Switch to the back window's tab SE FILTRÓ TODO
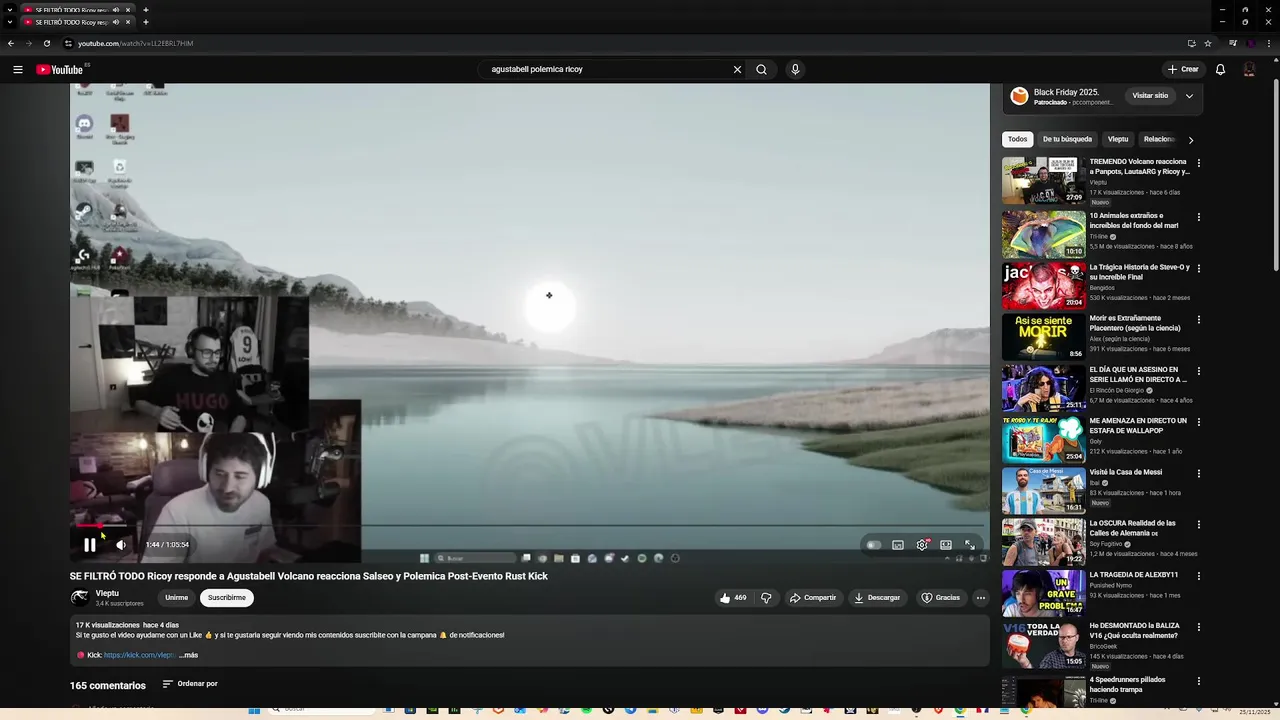 pos(70,9)
